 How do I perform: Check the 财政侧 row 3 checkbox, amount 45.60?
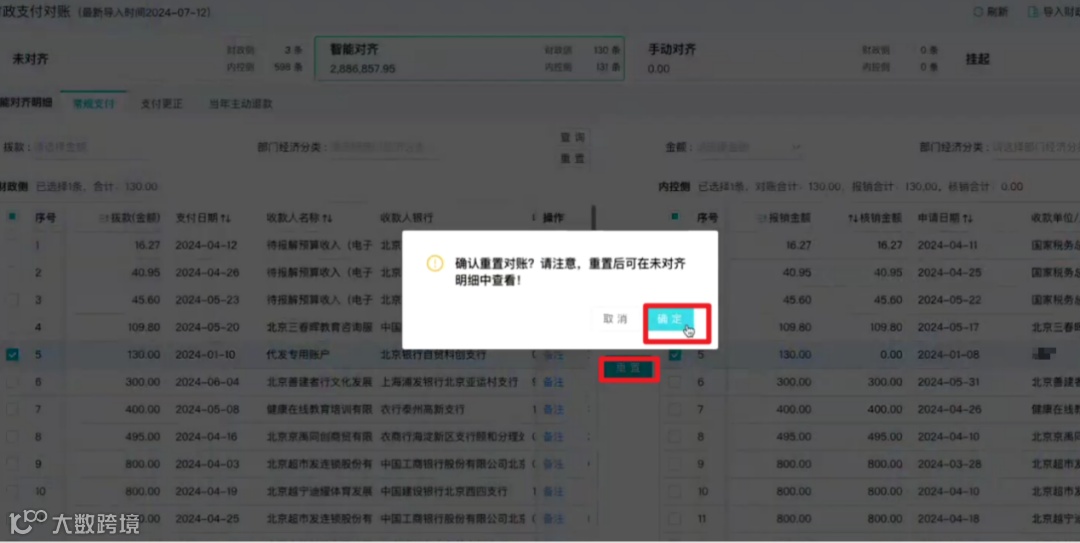click(x=12, y=300)
